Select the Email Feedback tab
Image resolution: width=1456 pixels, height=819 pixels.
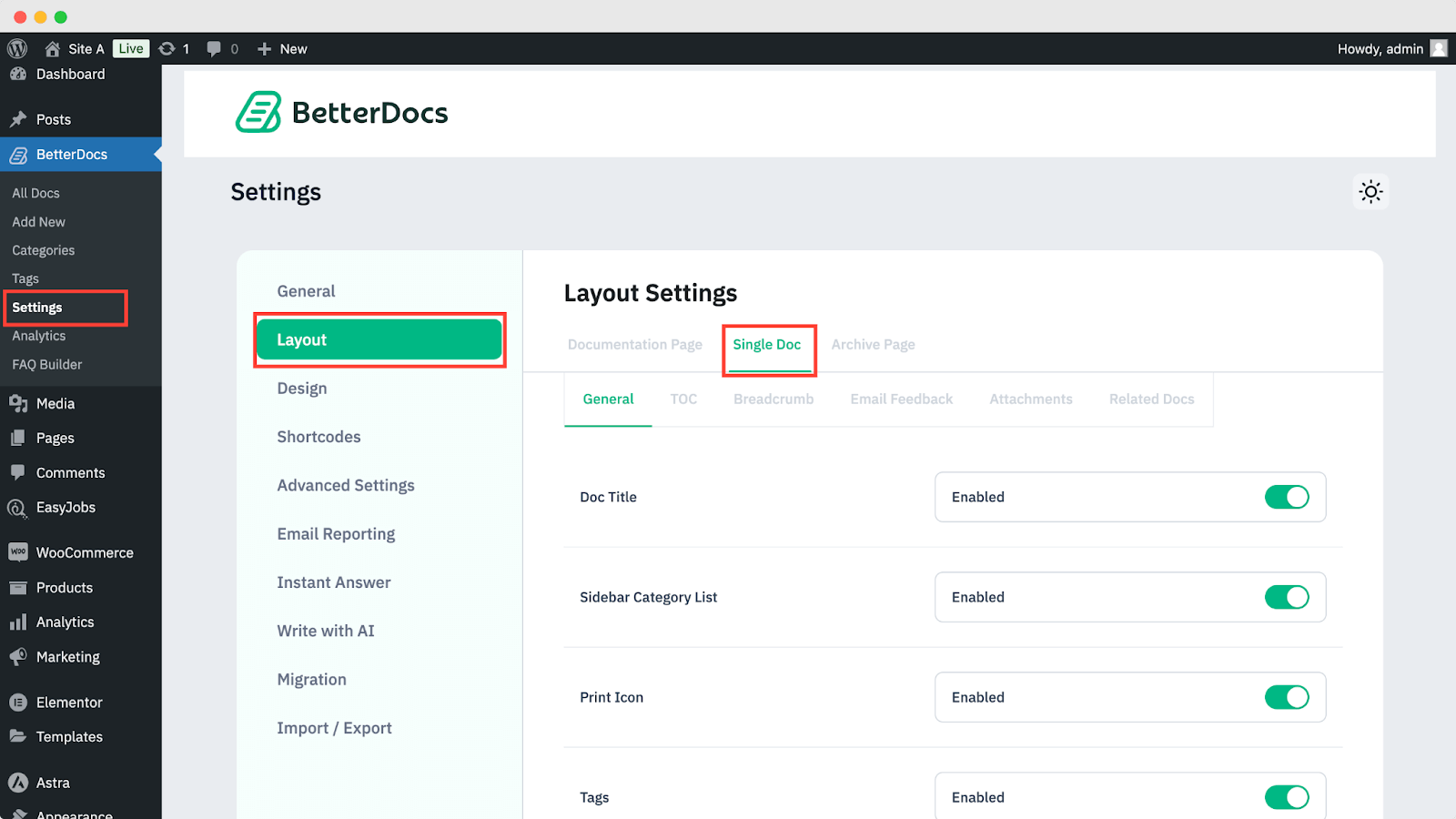pos(900,399)
